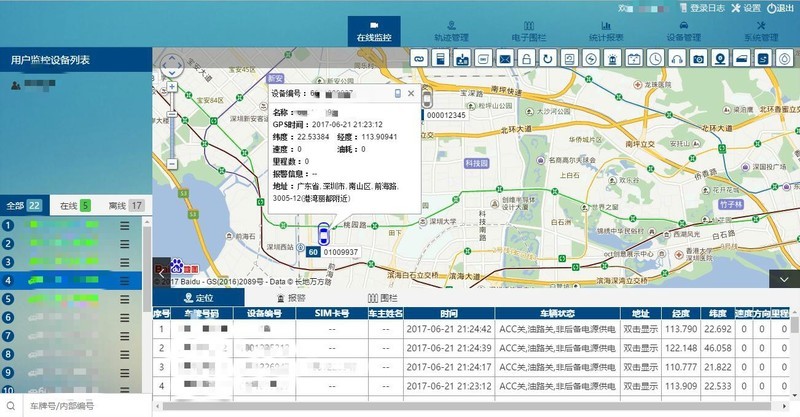Click the download-to-device toolbar icon

(462, 59)
